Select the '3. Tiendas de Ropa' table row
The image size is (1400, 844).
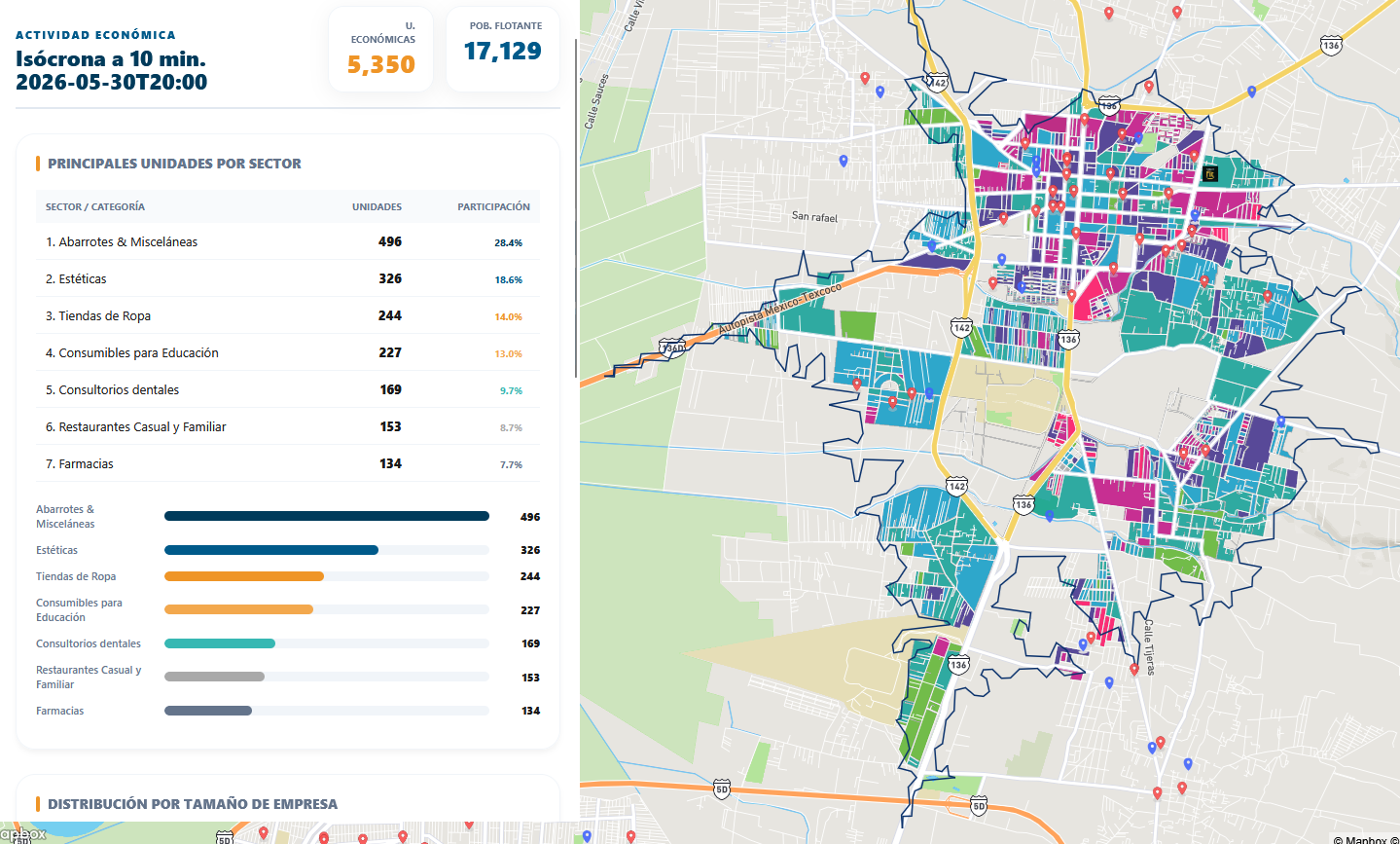click(x=288, y=316)
